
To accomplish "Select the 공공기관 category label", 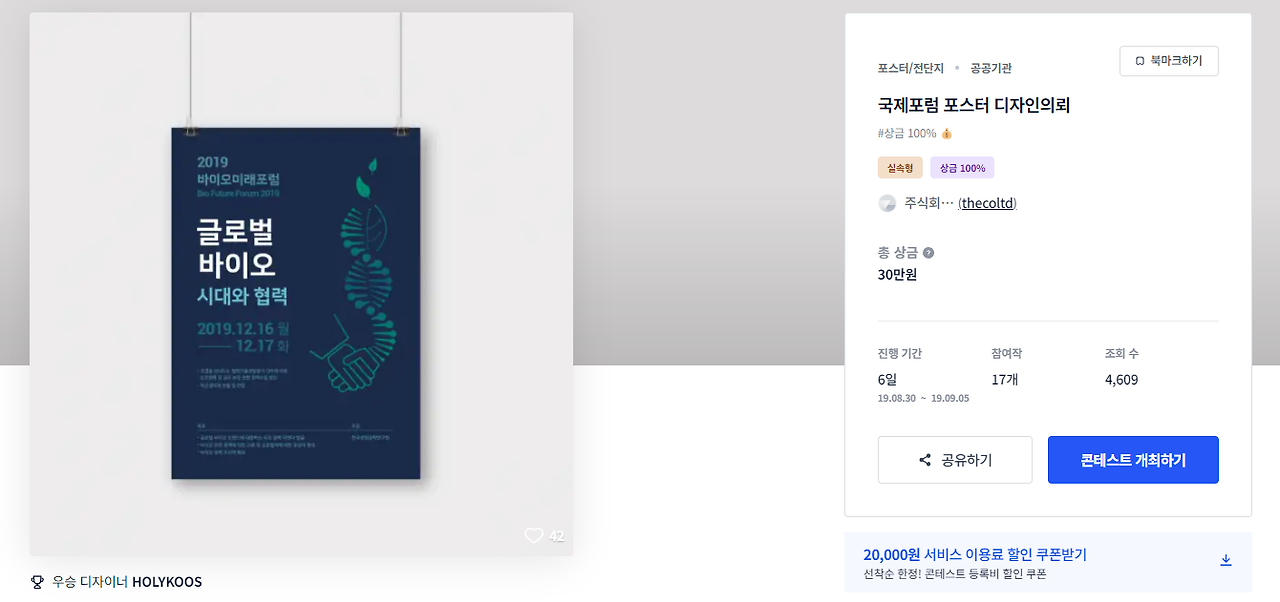I will coord(991,68).
